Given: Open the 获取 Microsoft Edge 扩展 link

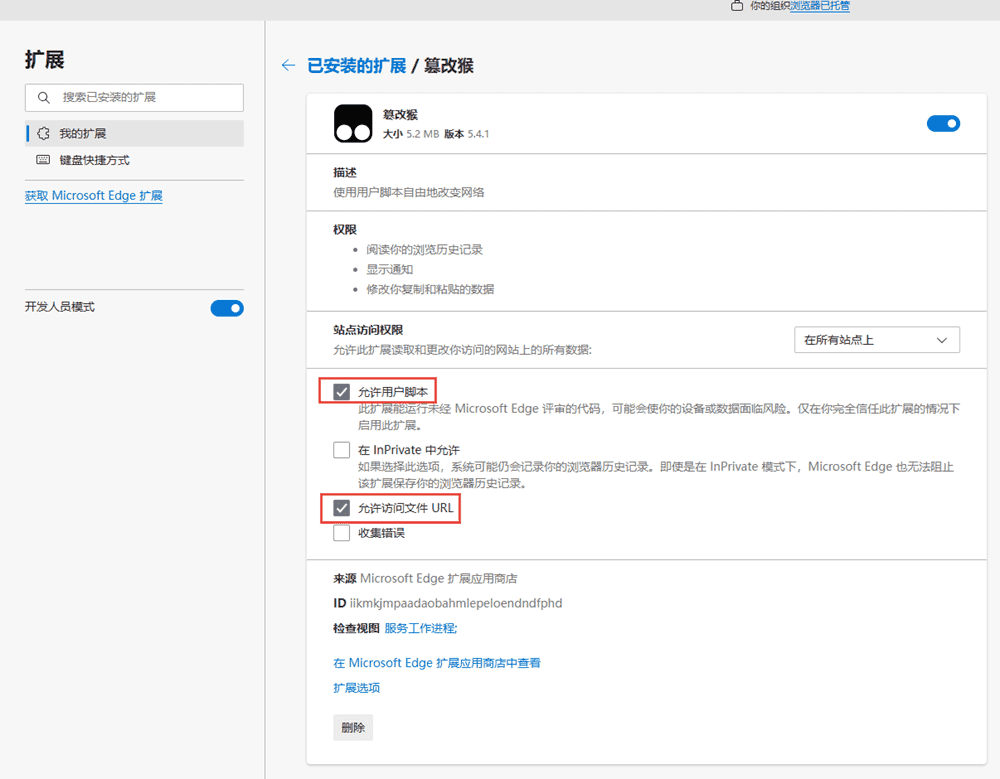Looking at the screenshot, I should tap(93, 196).
